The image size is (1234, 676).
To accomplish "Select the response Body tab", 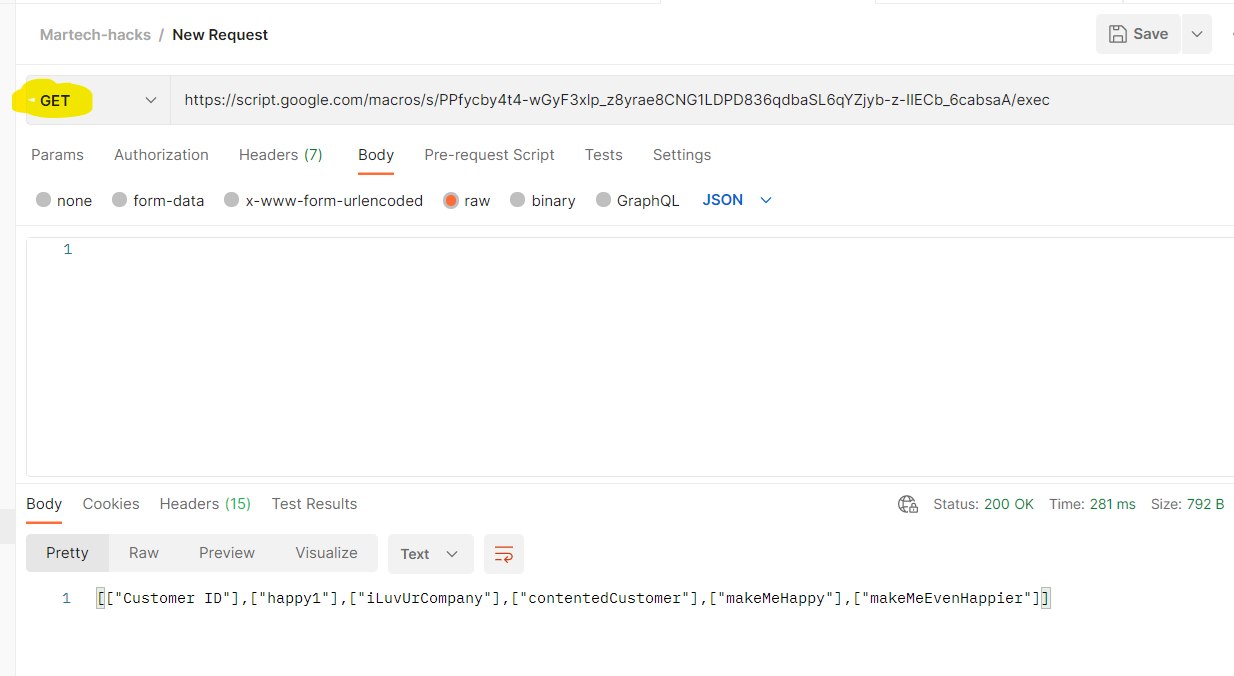I will pyautogui.click(x=44, y=504).
